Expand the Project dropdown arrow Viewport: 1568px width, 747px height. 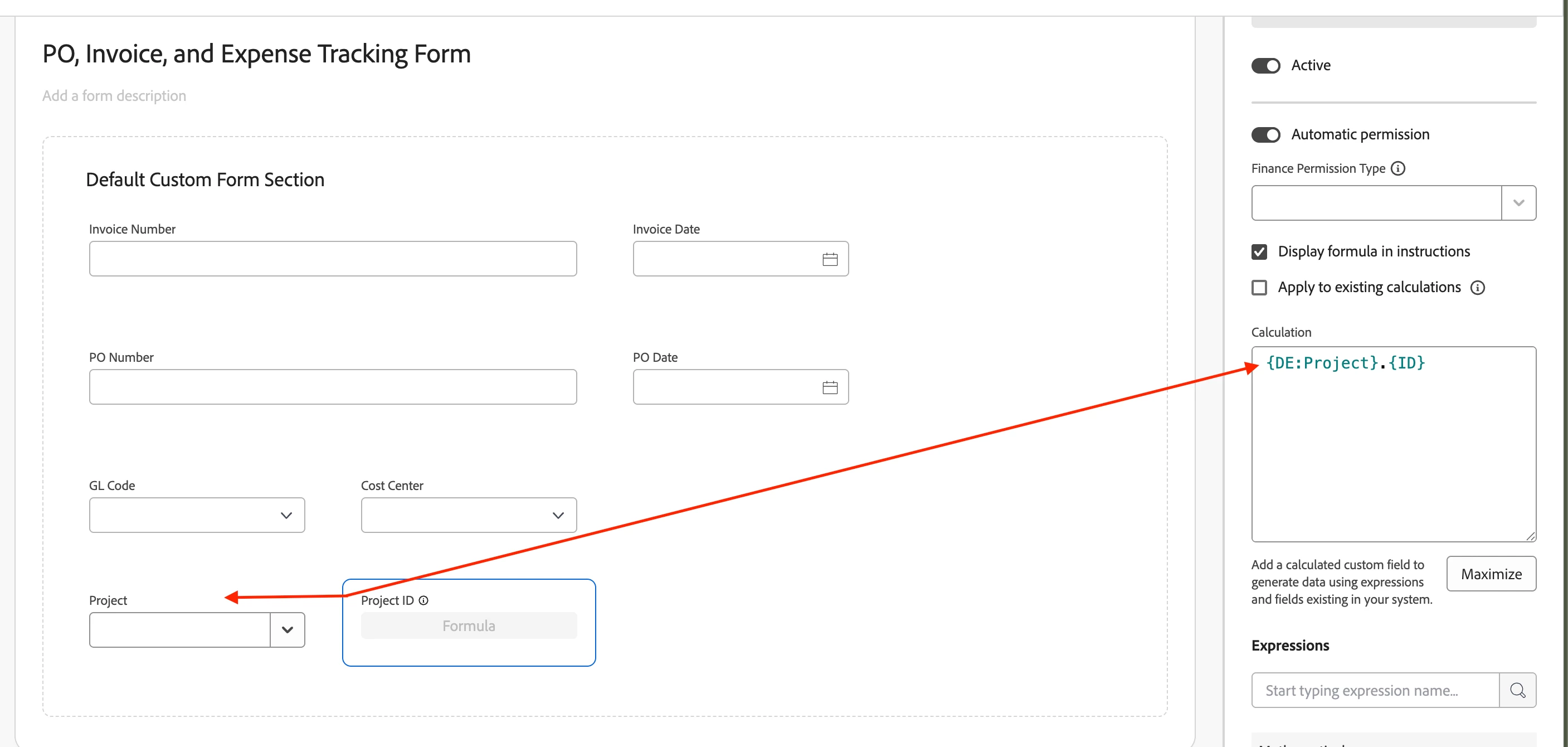288,629
